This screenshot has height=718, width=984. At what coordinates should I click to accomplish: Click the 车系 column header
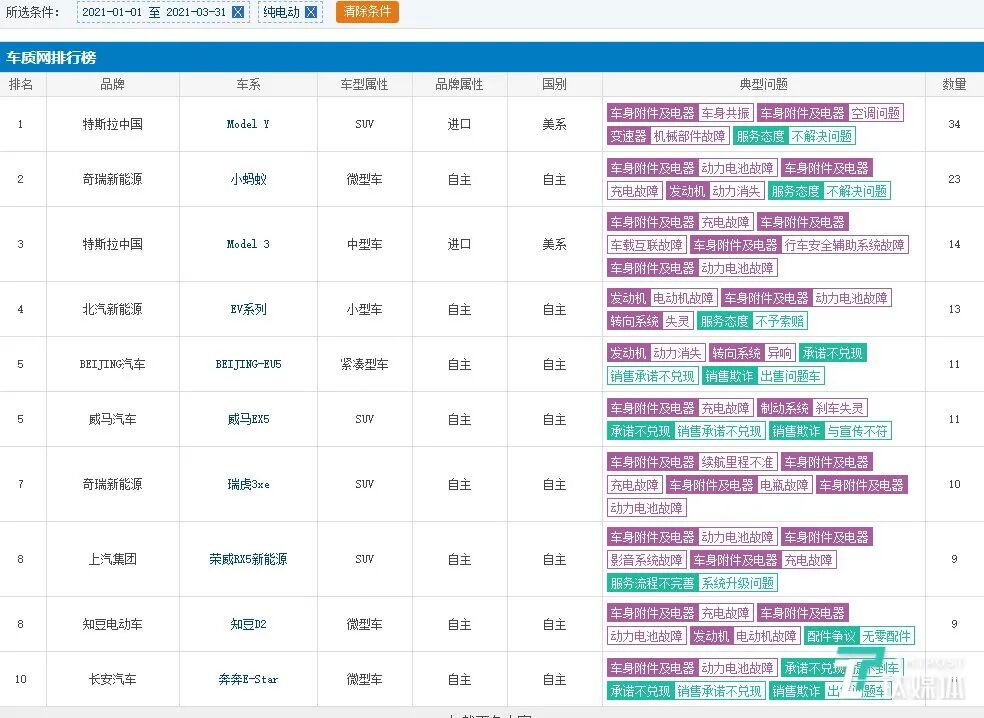[248, 84]
